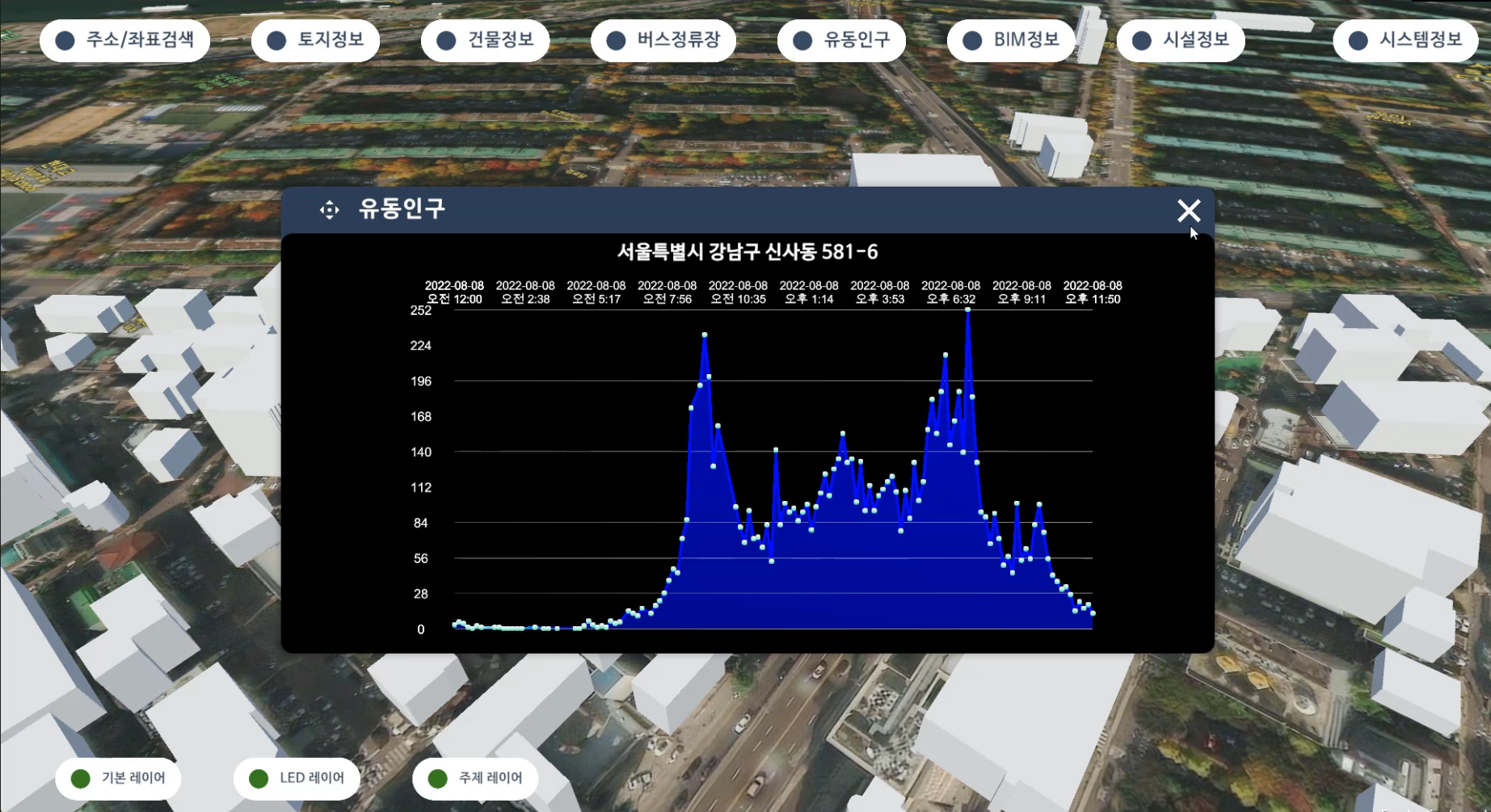
Task: Toggle the 기본 레이어 layer
Action: 118,778
